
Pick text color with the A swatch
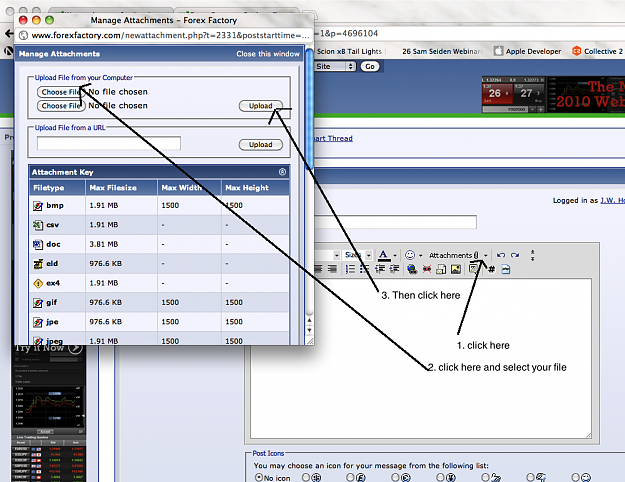coord(383,255)
